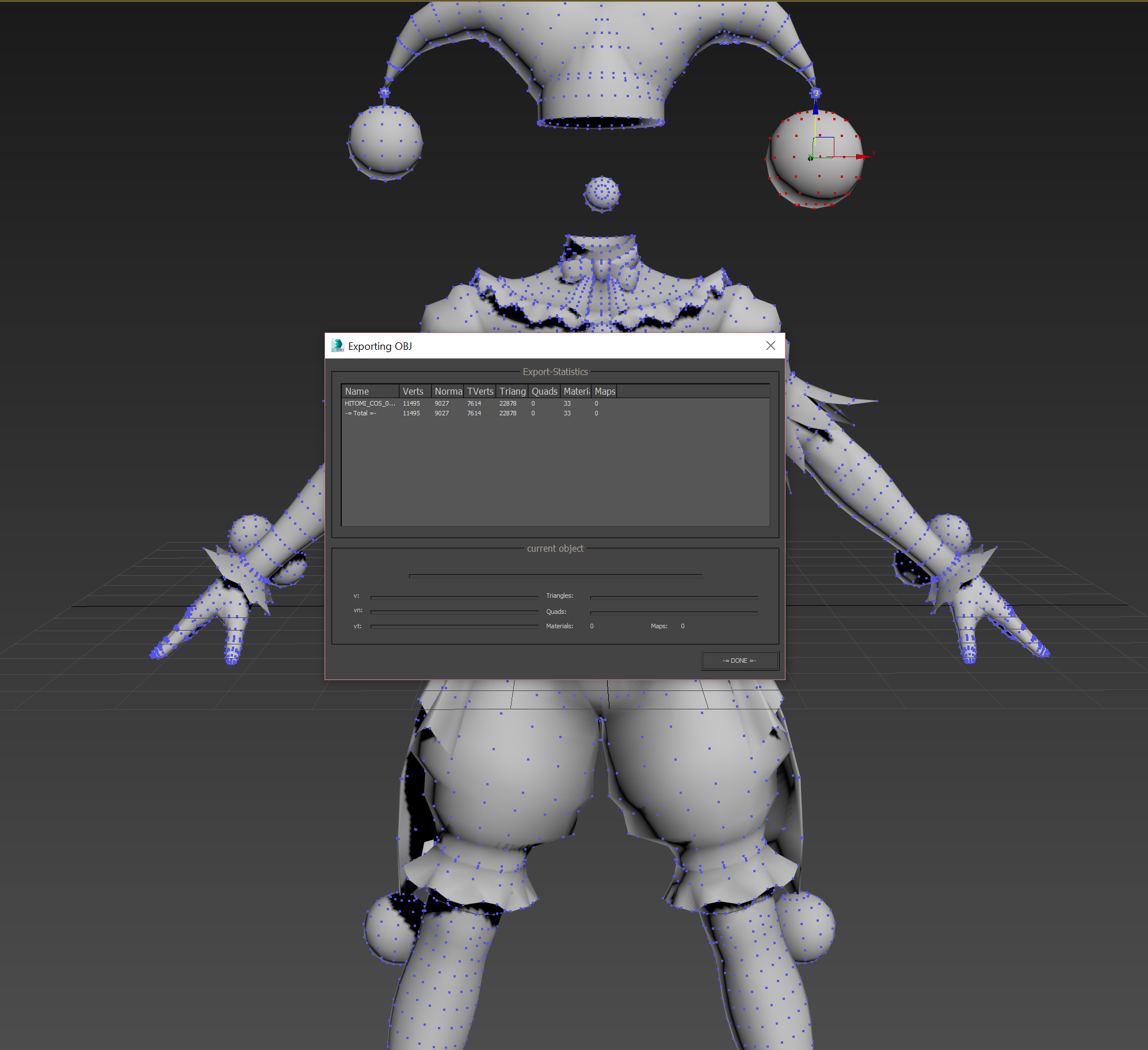
Task: Click the Materi column header
Action: [x=576, y=391]
